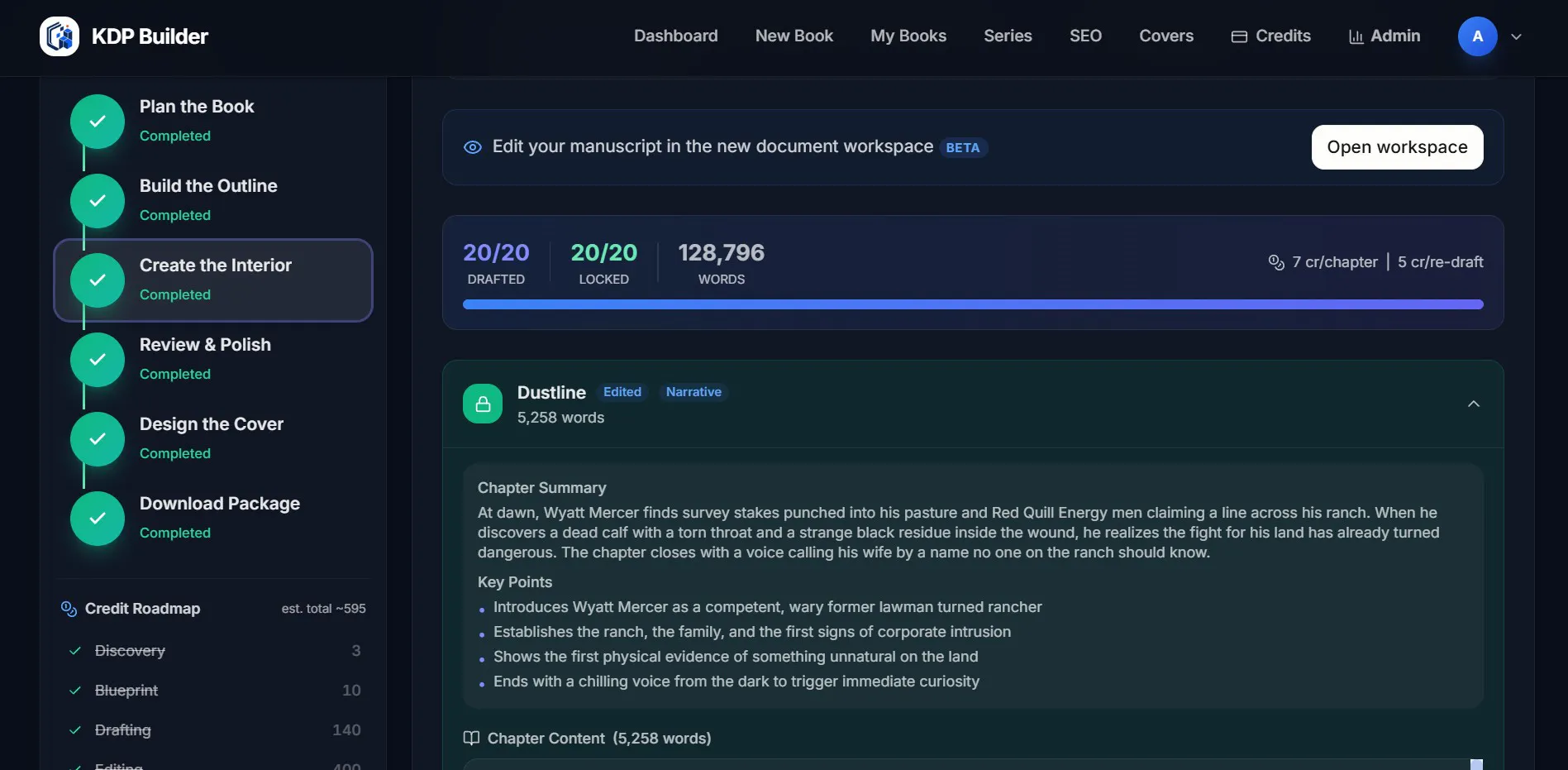Click the user avatar A
1568x770 pixels.
[x=1477, y=36]
